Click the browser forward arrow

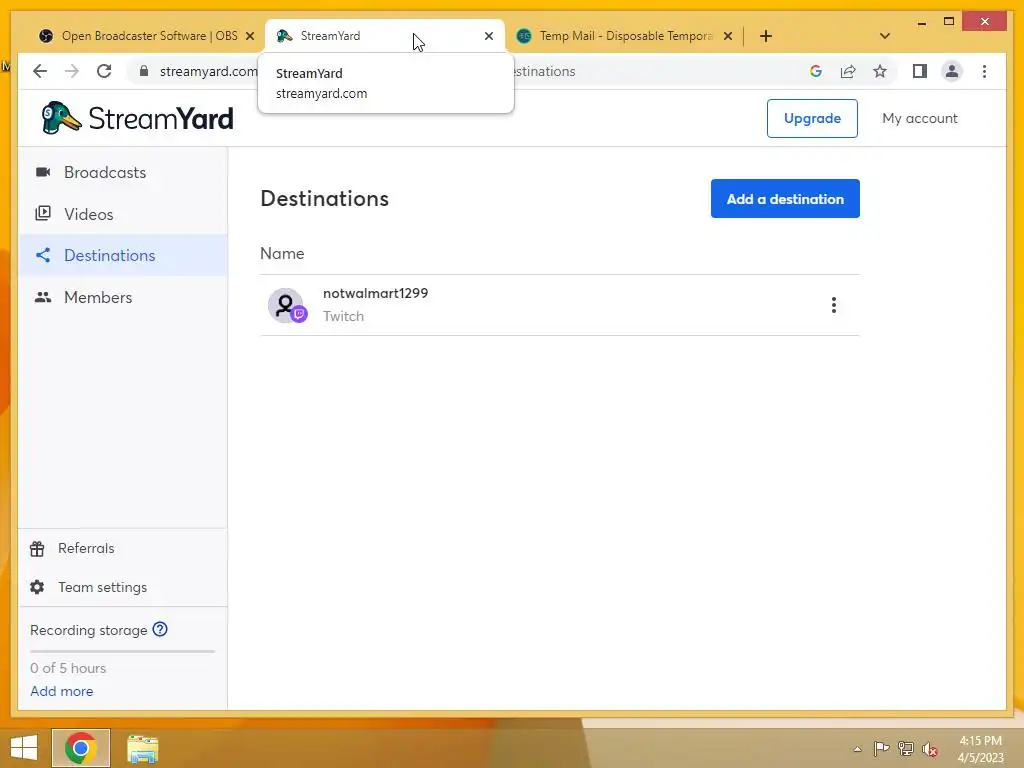[72, 71]
